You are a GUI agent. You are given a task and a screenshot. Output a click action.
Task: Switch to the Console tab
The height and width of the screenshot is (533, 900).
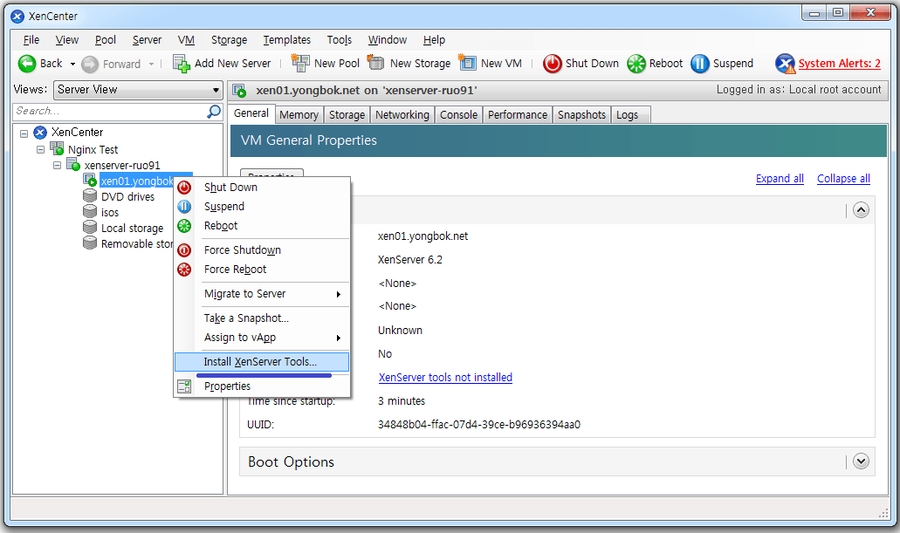pyautogui.click(x=459, y=115)
